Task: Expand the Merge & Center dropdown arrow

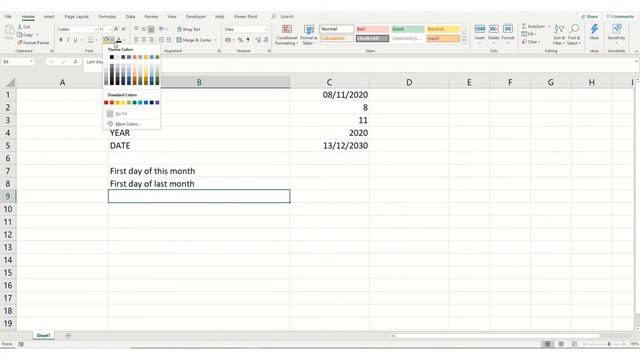Action: pos(216,40)
